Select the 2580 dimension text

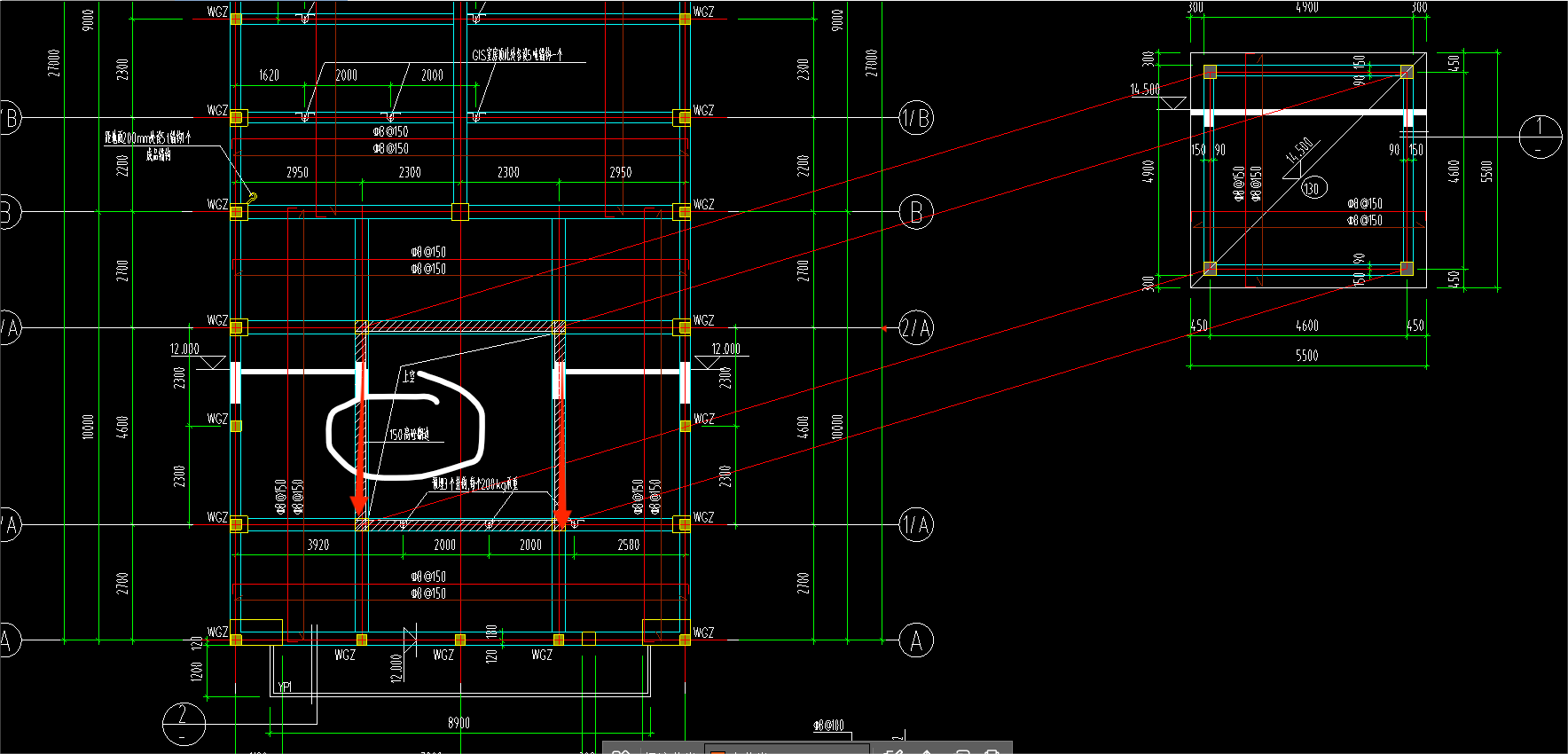pyautogui.click(x=628, y=545)
